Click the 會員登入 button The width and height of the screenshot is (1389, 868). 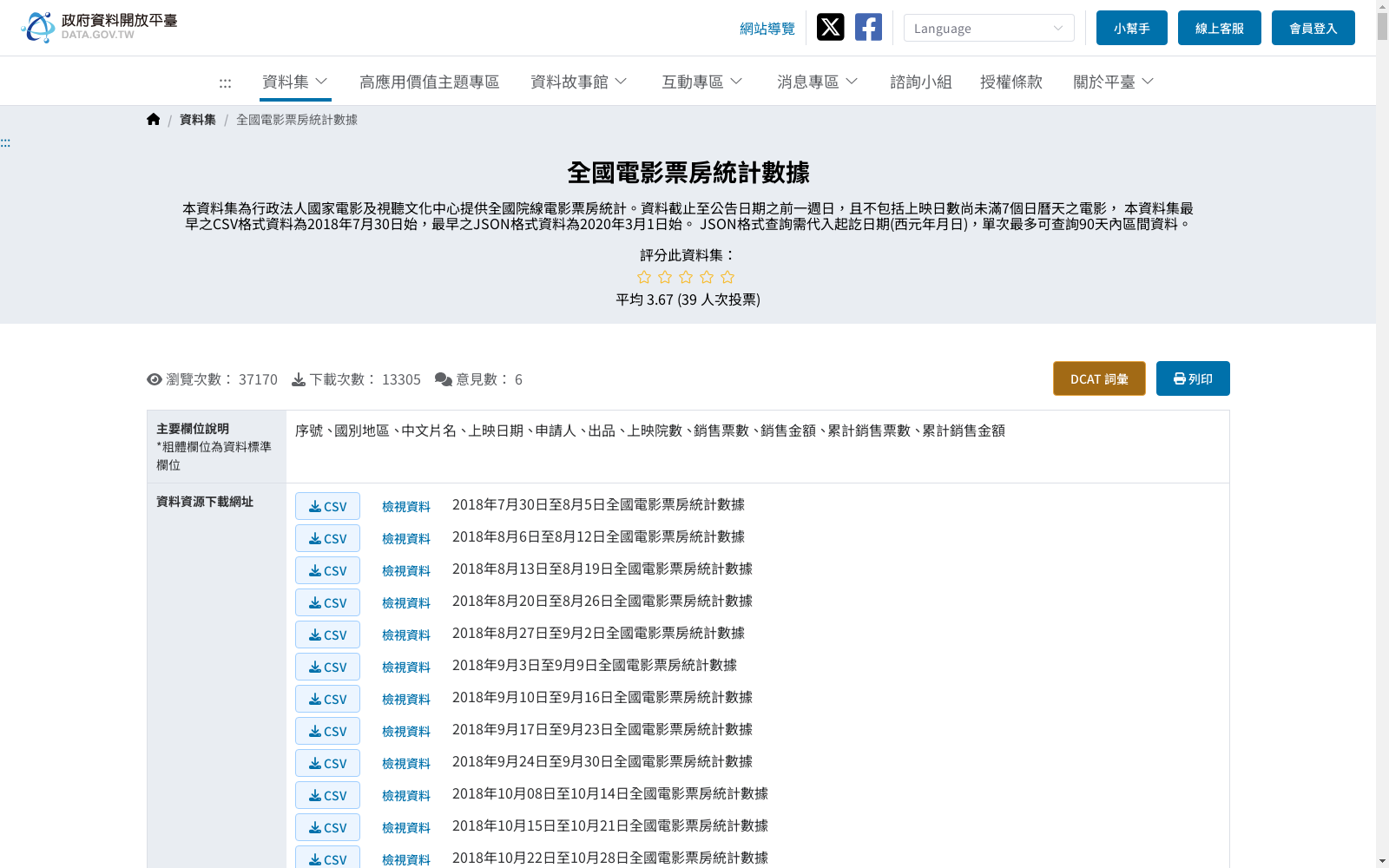coord(1313,28)
